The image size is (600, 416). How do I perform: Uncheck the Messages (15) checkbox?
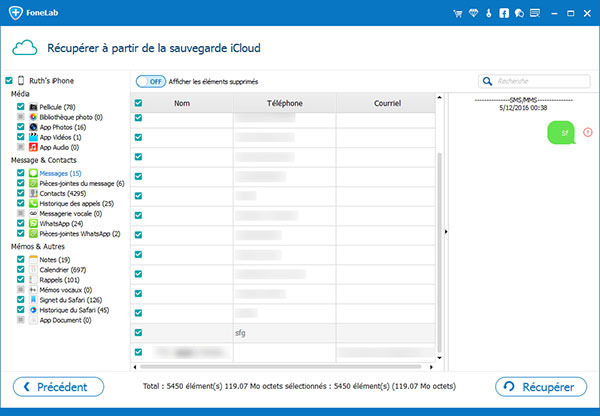(21, 173)
